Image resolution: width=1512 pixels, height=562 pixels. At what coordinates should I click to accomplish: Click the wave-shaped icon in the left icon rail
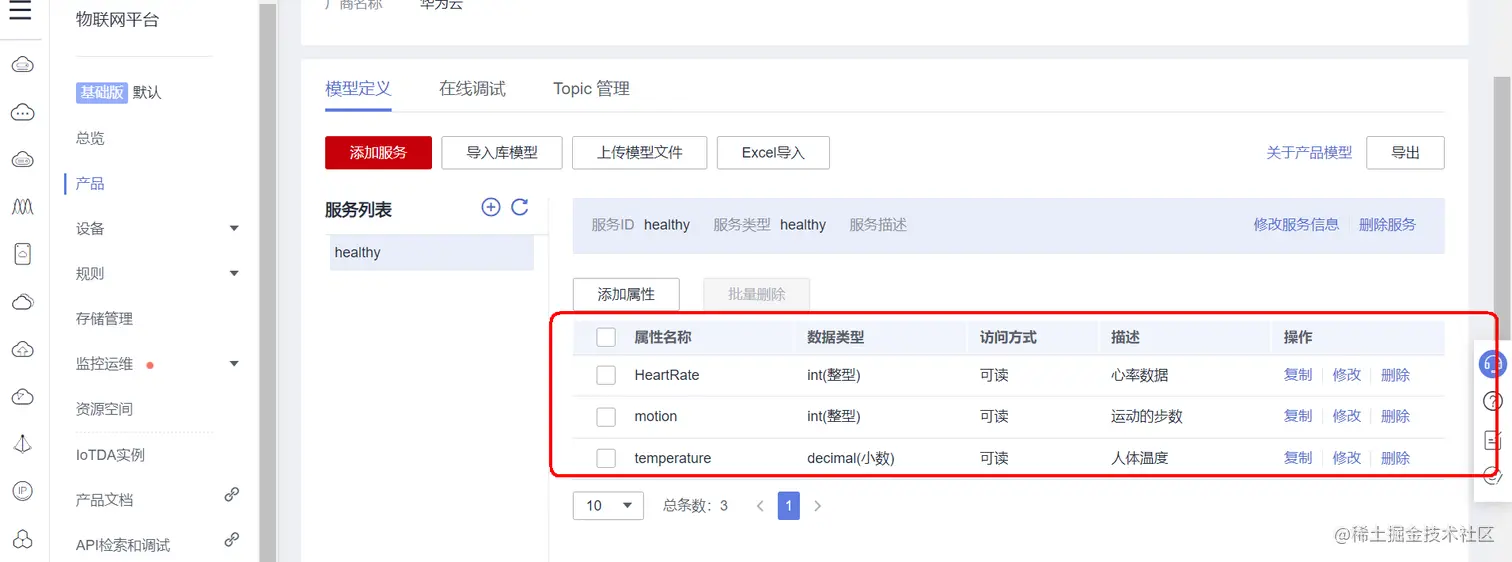click(x=23, y=207)
